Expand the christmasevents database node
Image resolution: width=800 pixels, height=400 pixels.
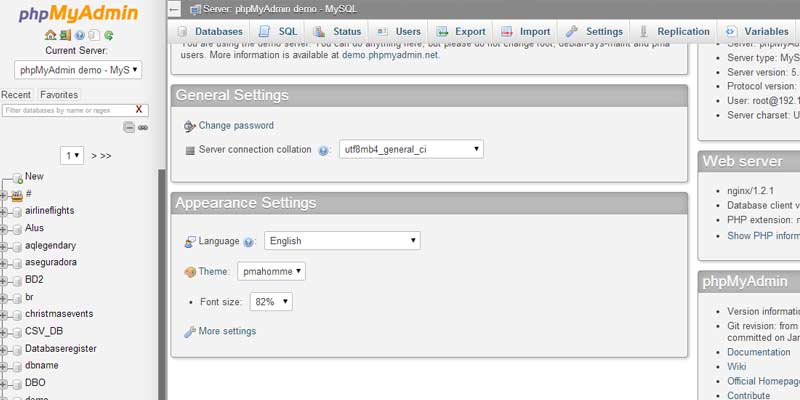[3, 315]
